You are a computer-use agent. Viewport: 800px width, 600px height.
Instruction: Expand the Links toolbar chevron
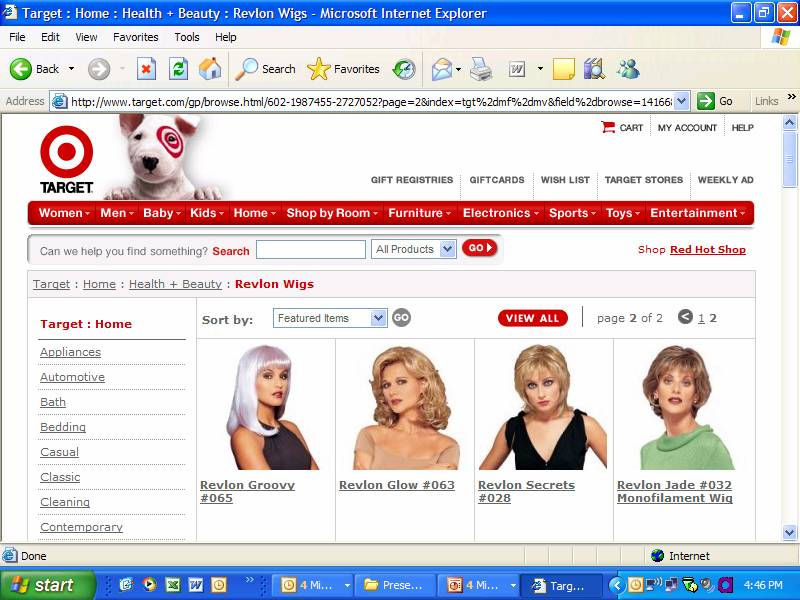pos(791,96)
